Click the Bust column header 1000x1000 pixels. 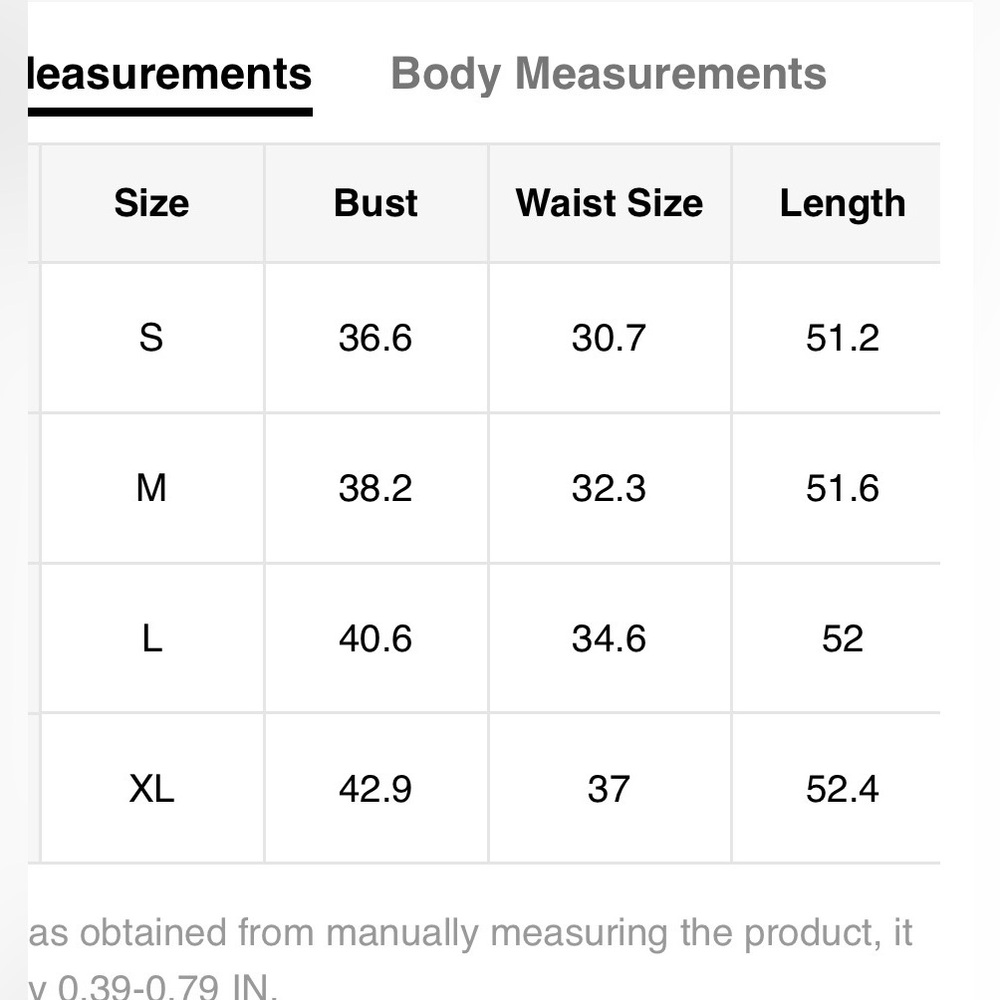[375, 203]
